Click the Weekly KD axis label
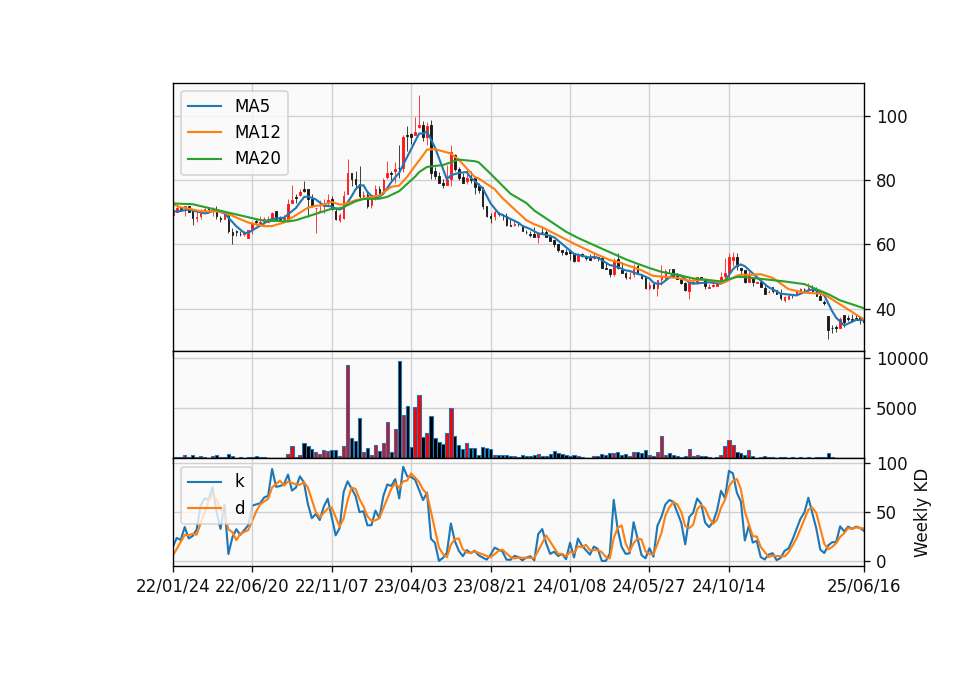The height and width of the screenshot is (690, 960). 921,513
